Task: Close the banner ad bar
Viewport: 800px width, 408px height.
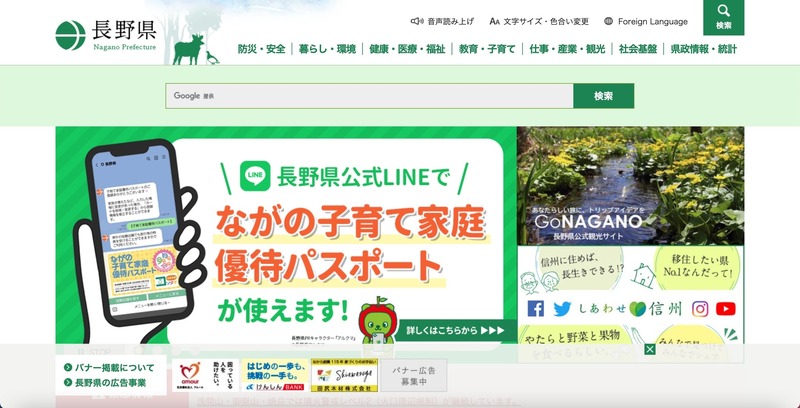Action: point(649,349)
